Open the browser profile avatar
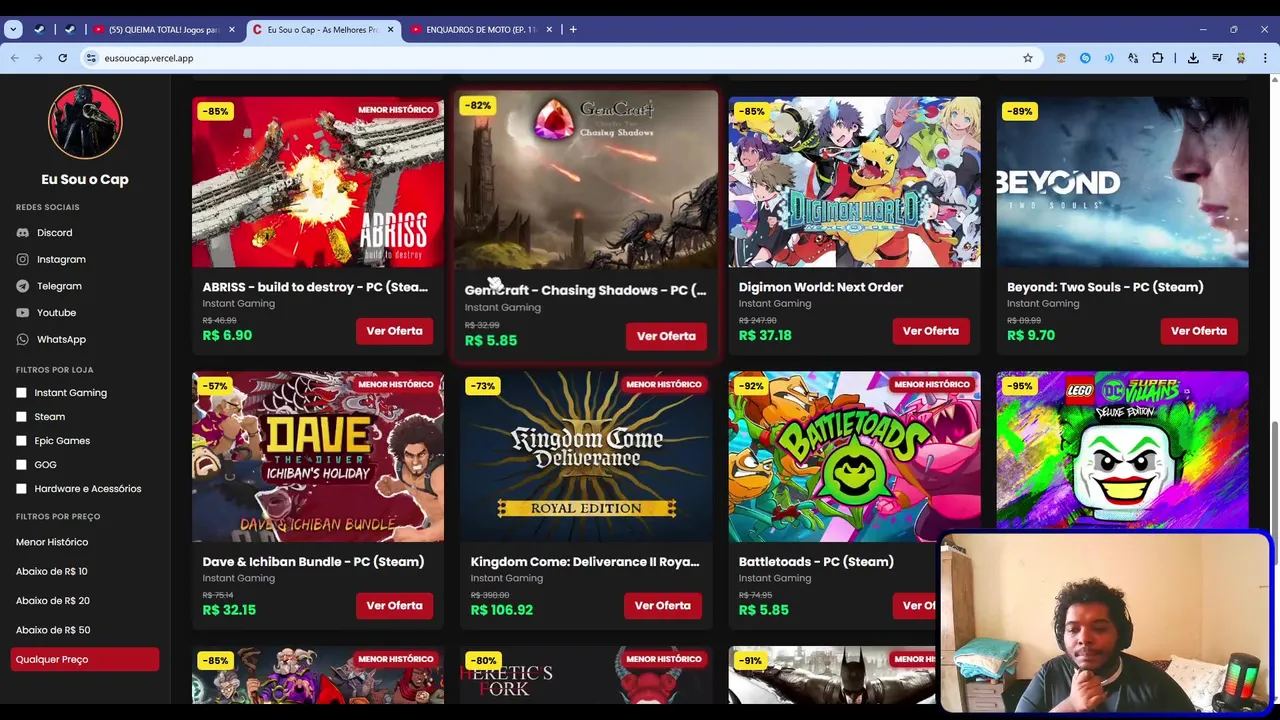1280x720 pixels. click(1241, 58)
